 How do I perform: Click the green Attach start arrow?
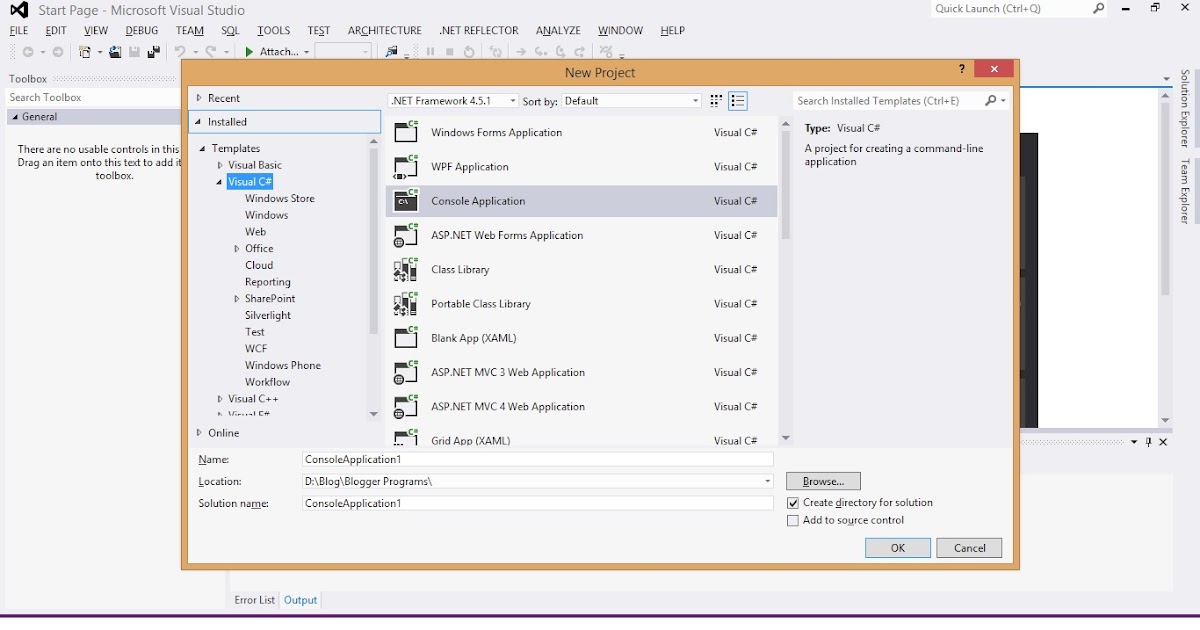[249, 52]
